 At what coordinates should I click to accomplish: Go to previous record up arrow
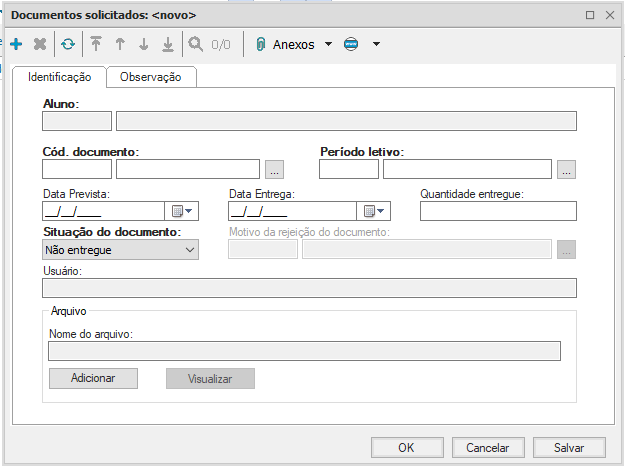pyautogui.click(x=120, y=44)
